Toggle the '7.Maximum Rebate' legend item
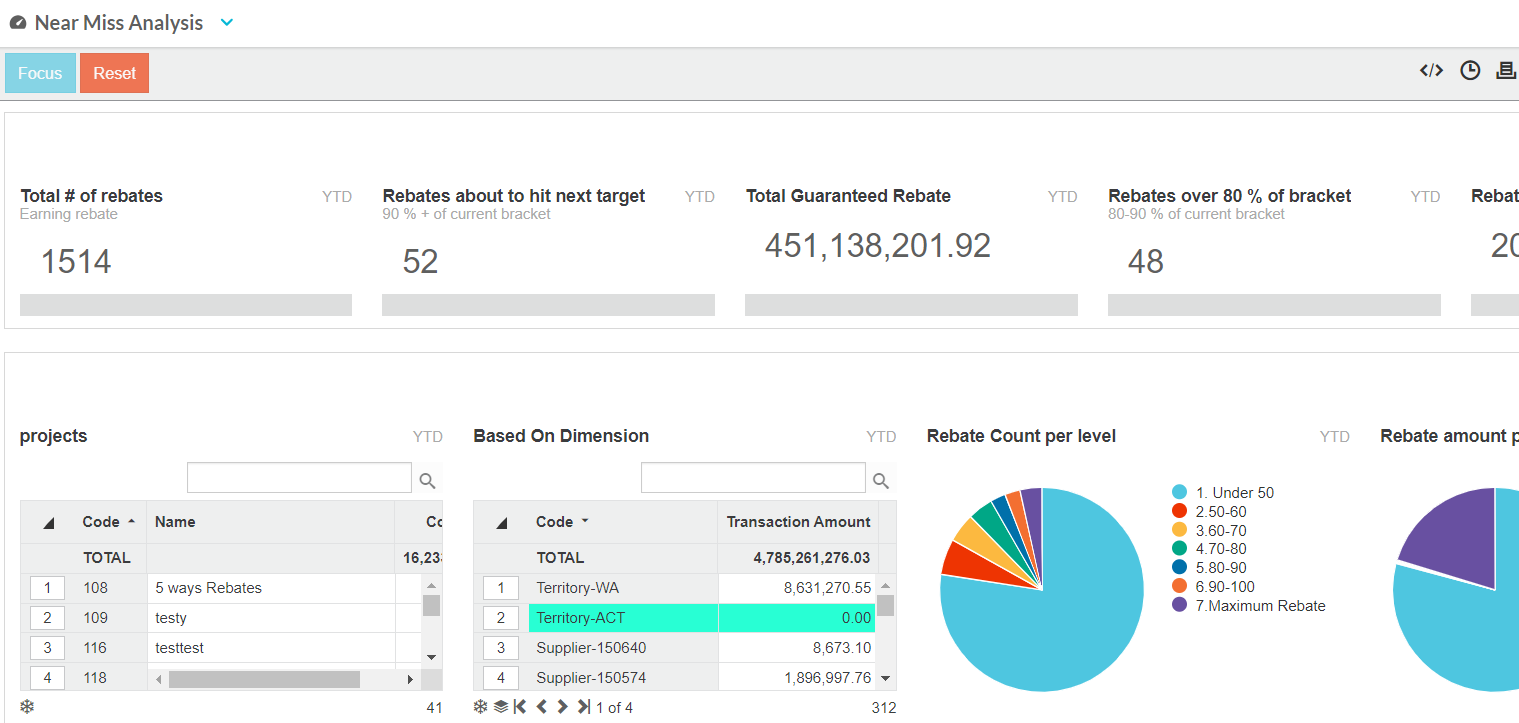This screenshot has height=723, width=1519. (x=1259, y=606)
